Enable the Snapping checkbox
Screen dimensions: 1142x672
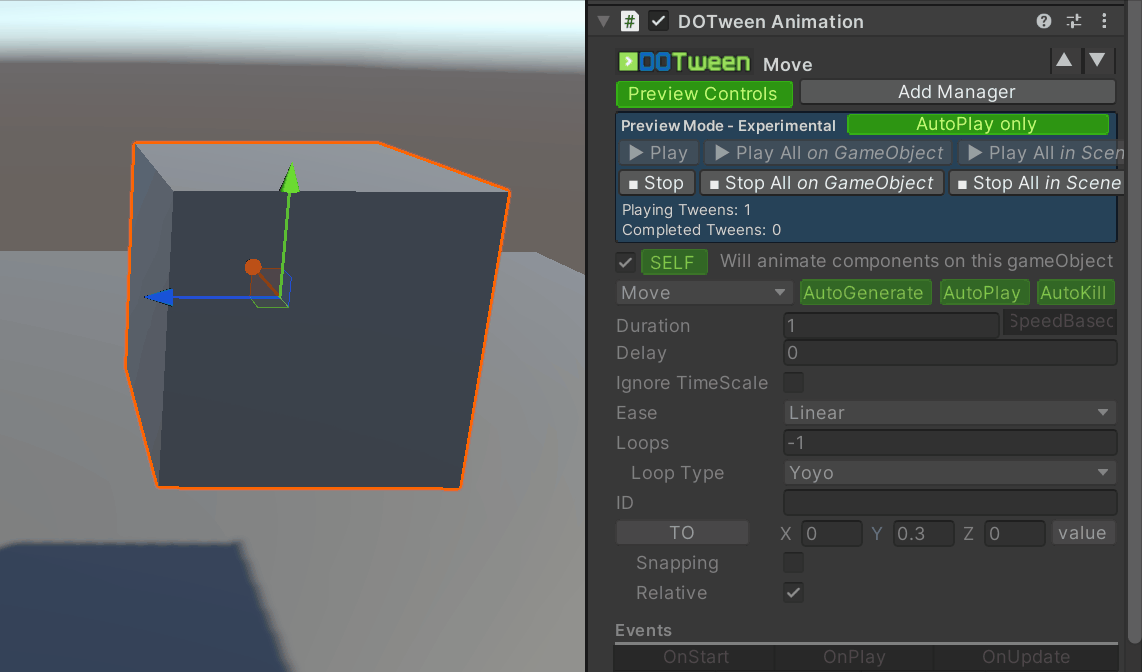click(x=793, y=563)
